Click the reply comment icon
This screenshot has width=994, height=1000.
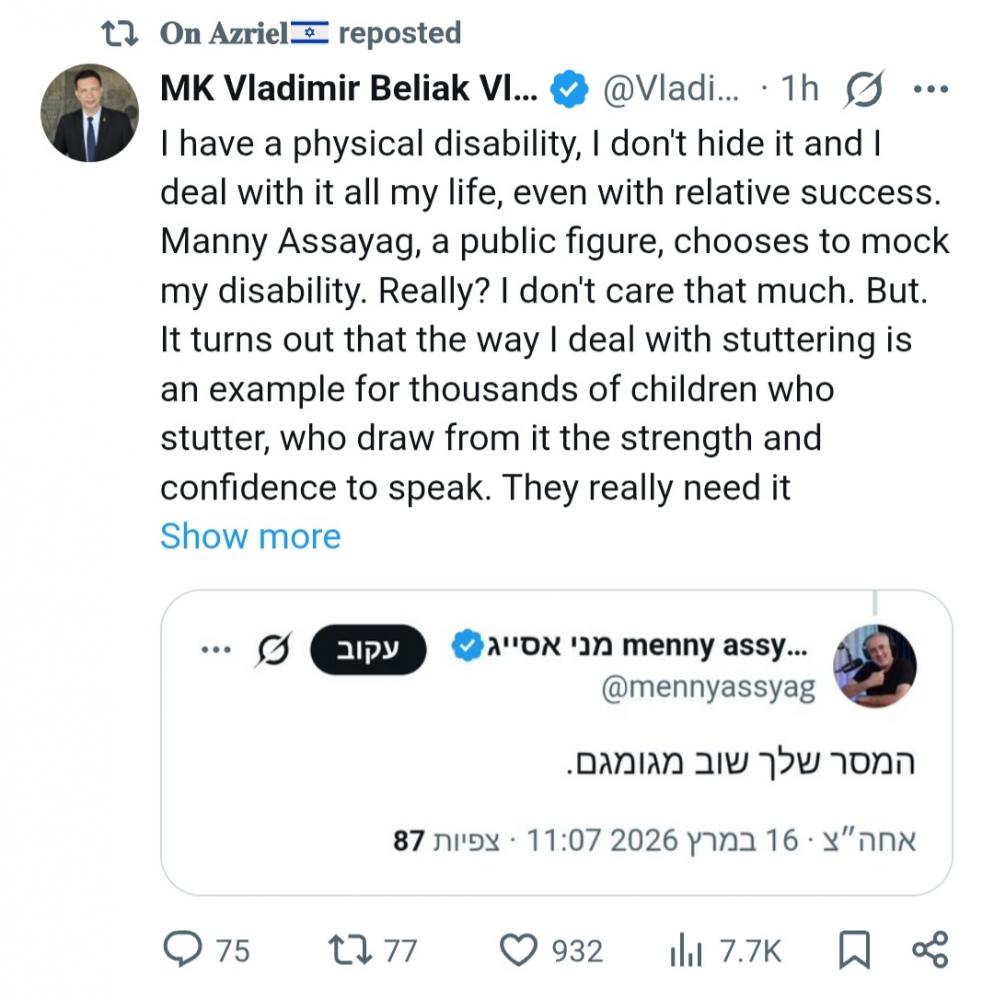[x=181, y=949]
